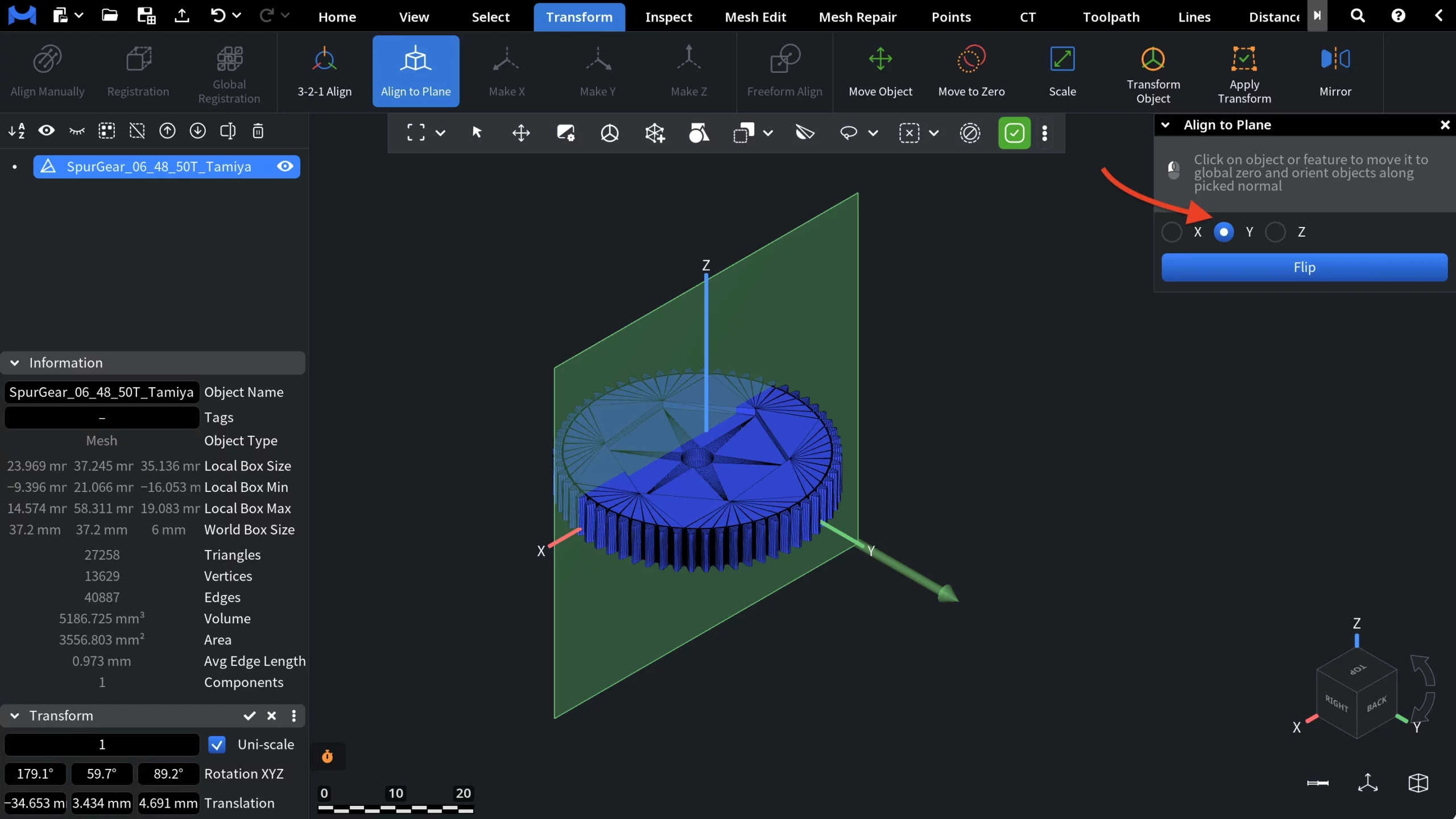This screenshot has width=1456, height=819.
Task: Select the Z axis radio button
Action: point(1275,232)
